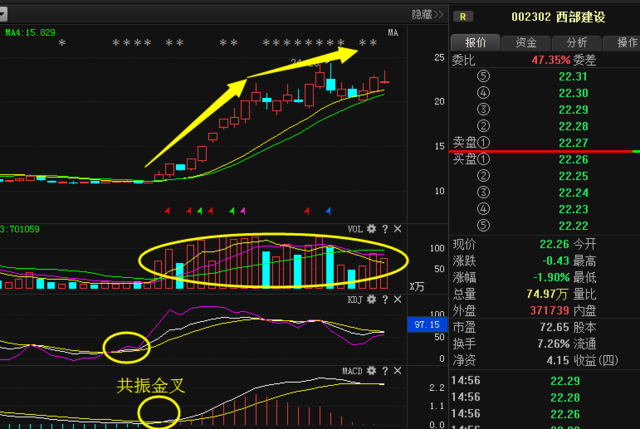Click 换手 value 7.26%
The width and height of the screenshot is (640, 429).
(553, 344)
